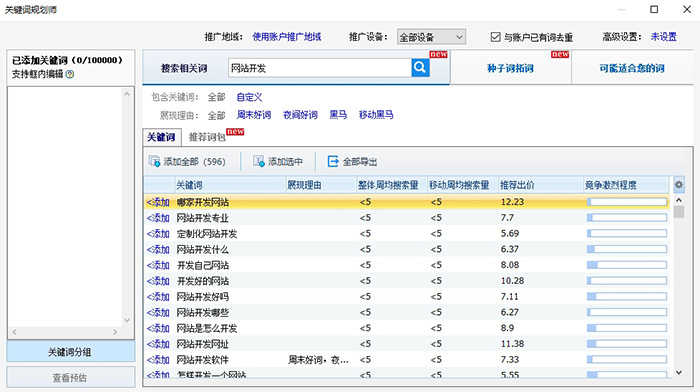The height and width of the screenshot is (392, 700).
Task: Click added-keywords list scroll left arrow
Action: pyautogui.click(x=15, y=332)
